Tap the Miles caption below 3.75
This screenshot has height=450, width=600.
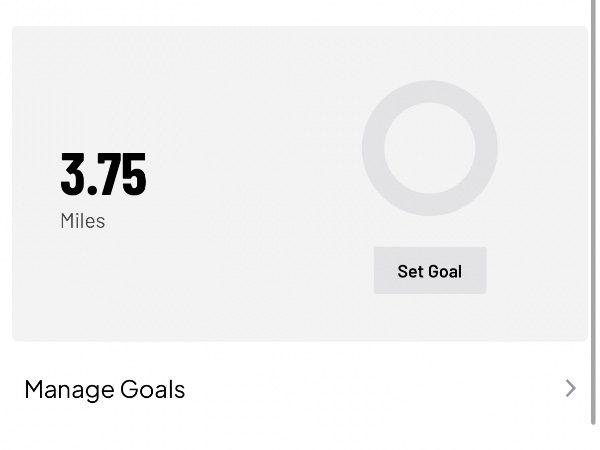pos(83,221)
